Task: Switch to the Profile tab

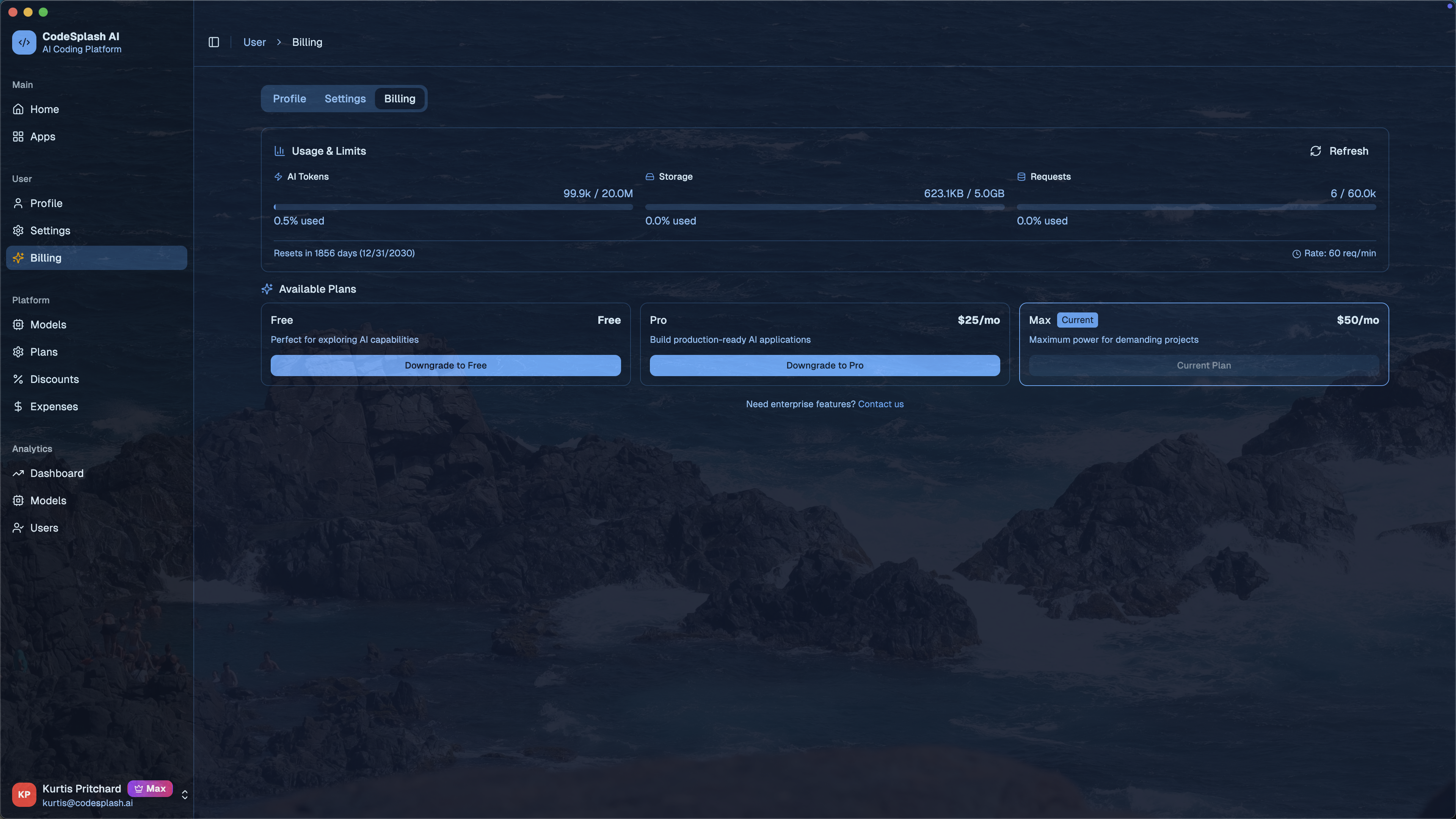Action: click(x=289, y=99)
